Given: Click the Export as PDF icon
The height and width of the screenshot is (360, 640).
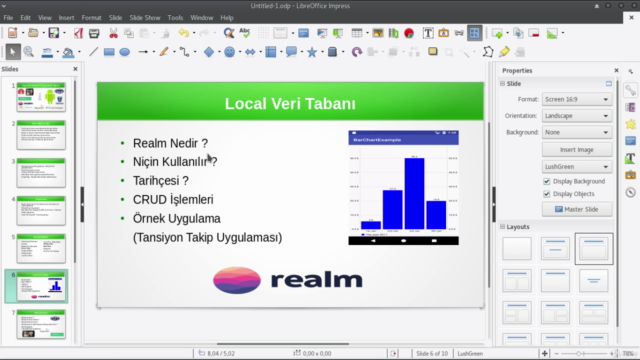Looking at the screenshot, I should pyautogui.click(x=78, y=33).
